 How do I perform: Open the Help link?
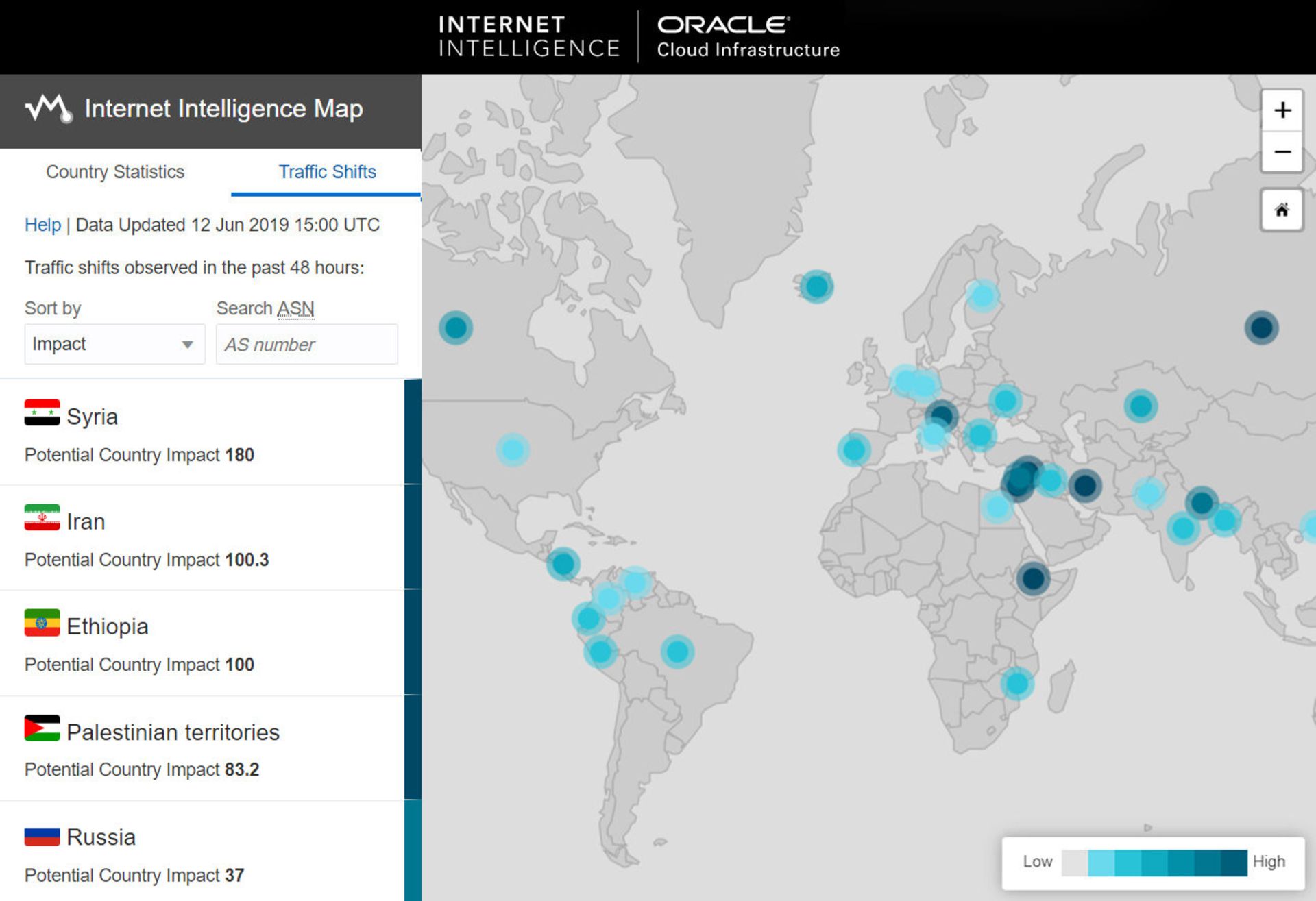[42, 225]
